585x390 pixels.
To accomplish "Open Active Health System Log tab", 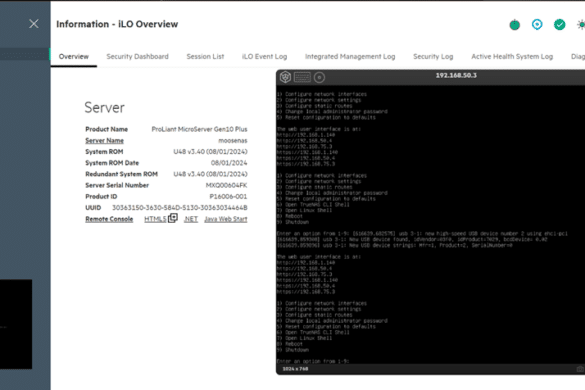I will pyautogui.click(x=512, y=56).
